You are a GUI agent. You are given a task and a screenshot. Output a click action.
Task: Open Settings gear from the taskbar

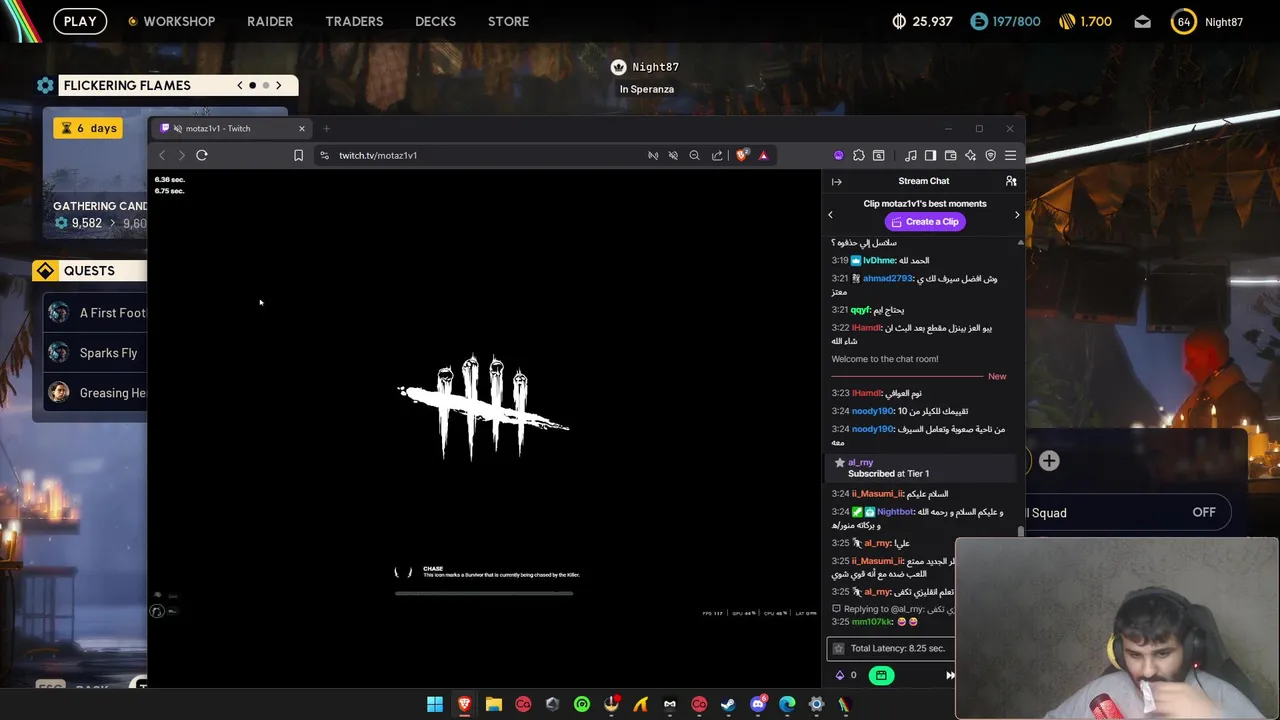tap(816, 704)
